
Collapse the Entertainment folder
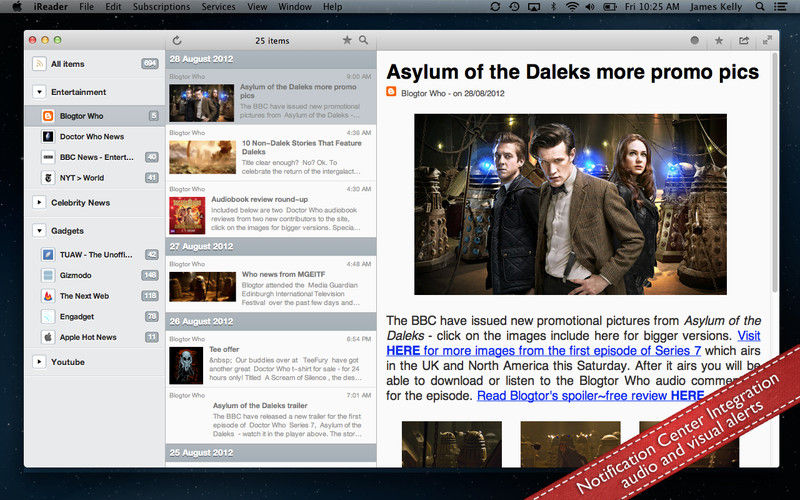38,92
